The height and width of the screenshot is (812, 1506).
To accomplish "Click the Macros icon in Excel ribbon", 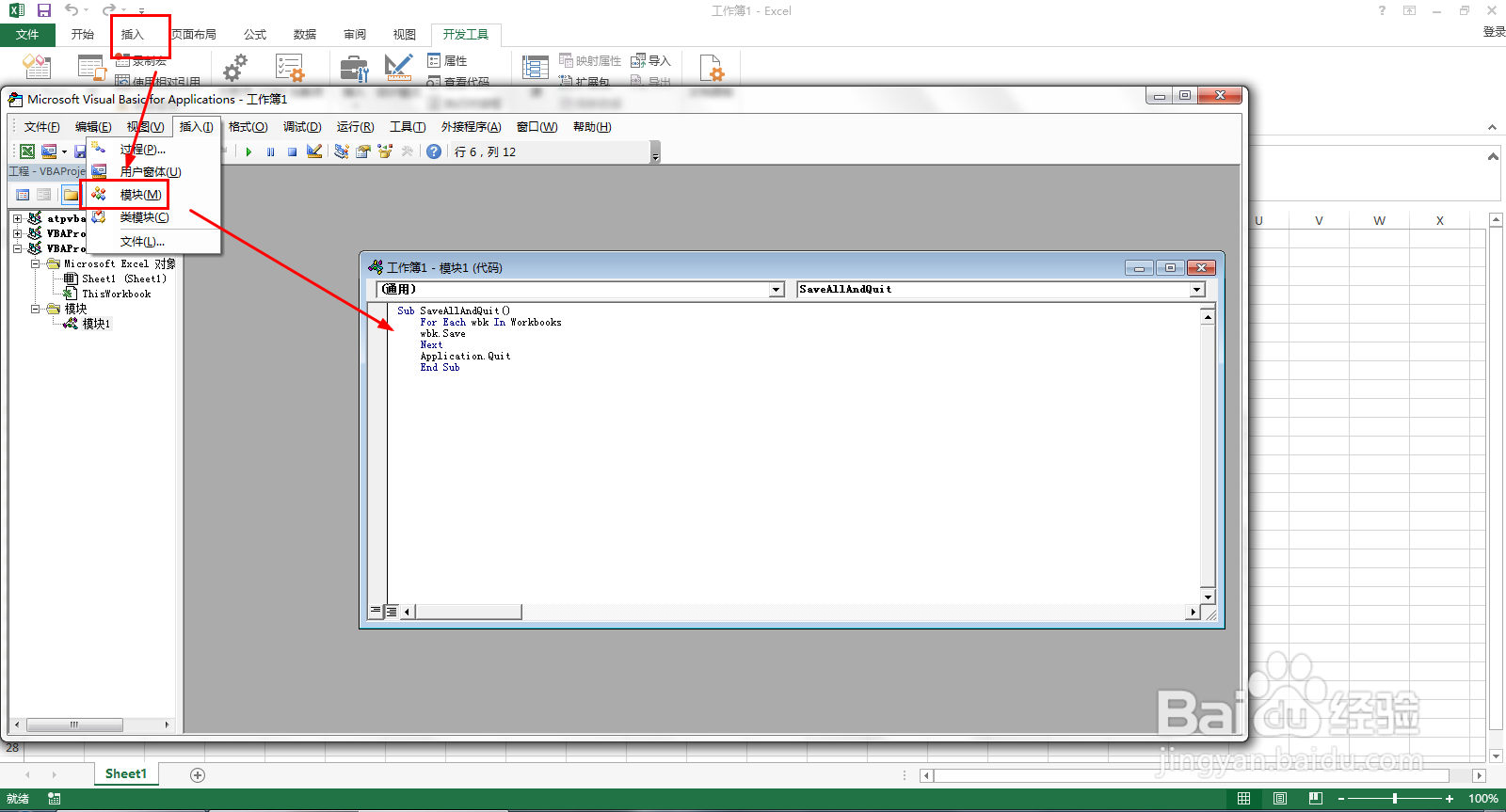I will tap(91, 67).
